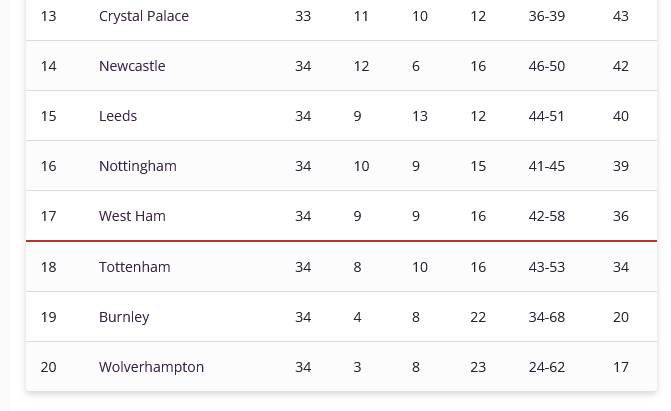
Task: Select the Leeds team name
Action: 118,116
